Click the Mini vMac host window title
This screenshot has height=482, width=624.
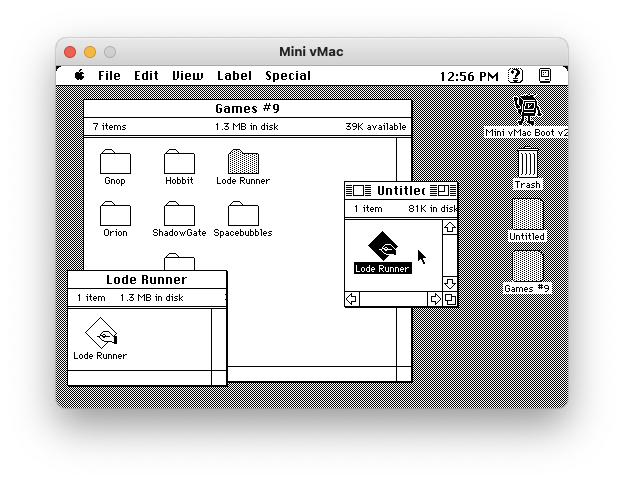coord(311,51)
